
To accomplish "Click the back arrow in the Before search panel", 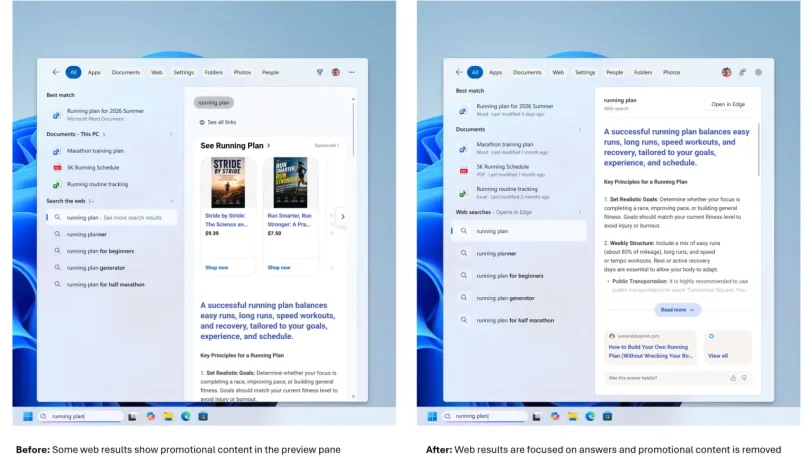I will click(x=55, y=72).
